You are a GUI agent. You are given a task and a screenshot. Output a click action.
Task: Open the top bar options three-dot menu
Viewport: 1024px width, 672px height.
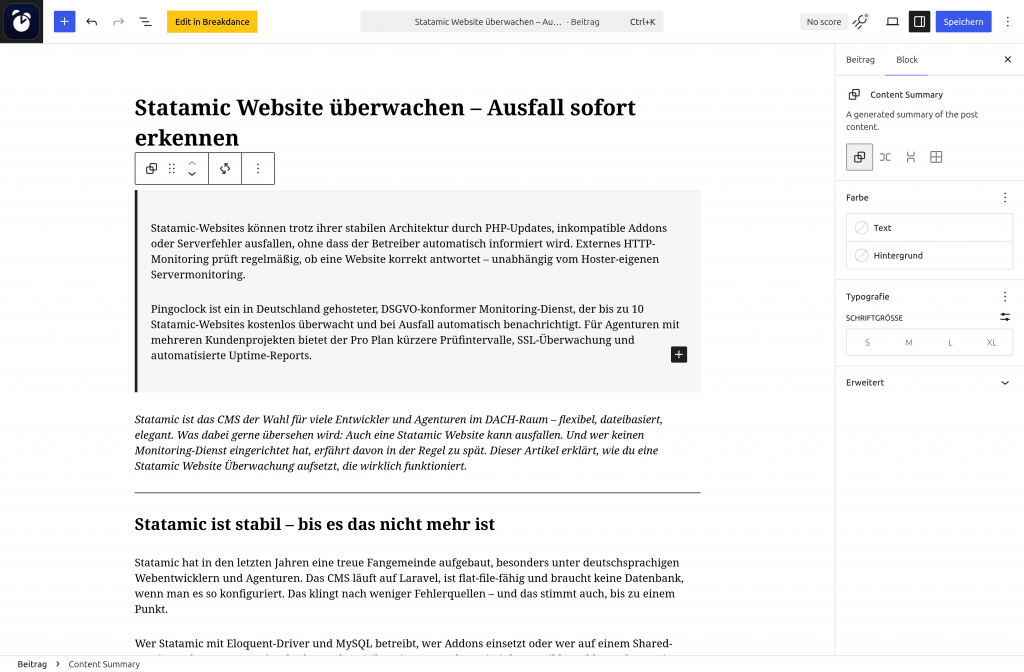point(1008,22)
